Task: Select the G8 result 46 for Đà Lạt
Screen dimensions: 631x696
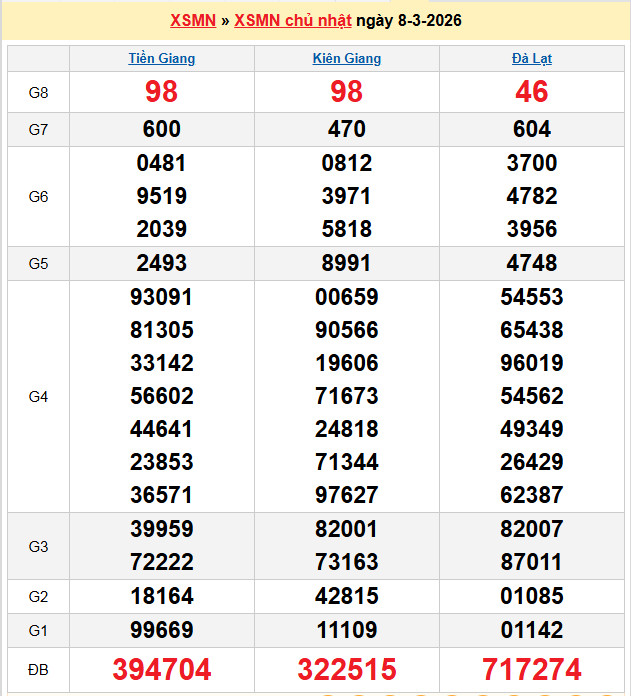Action: coord(532,92)
